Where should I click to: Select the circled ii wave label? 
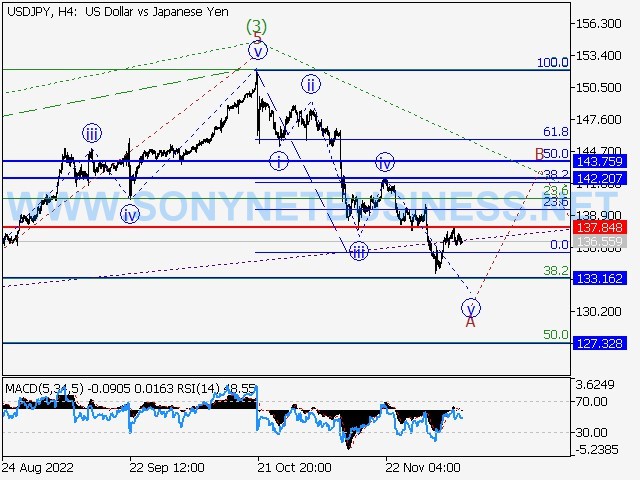click(311, 84)
